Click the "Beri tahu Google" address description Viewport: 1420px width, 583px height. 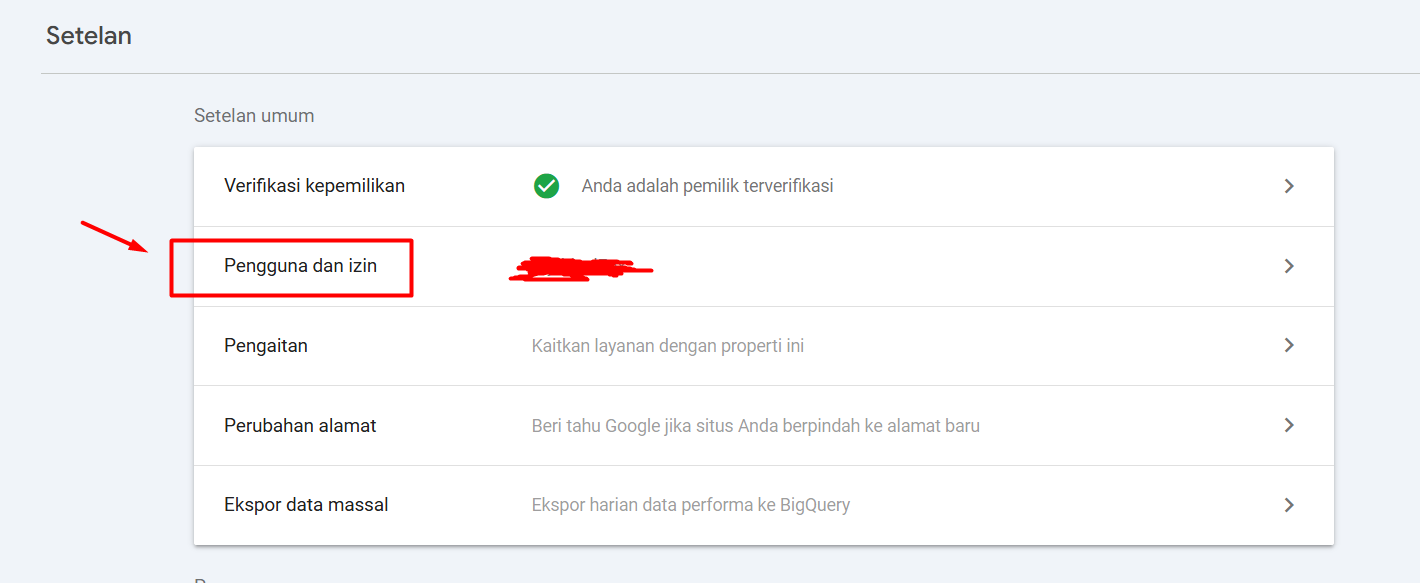(755, 426)
